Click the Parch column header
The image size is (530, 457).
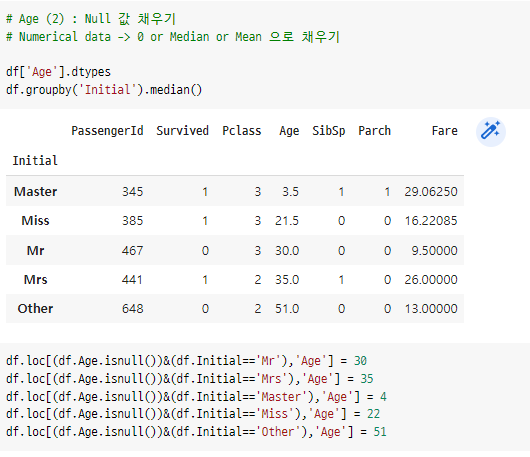[x=375, y=131]
